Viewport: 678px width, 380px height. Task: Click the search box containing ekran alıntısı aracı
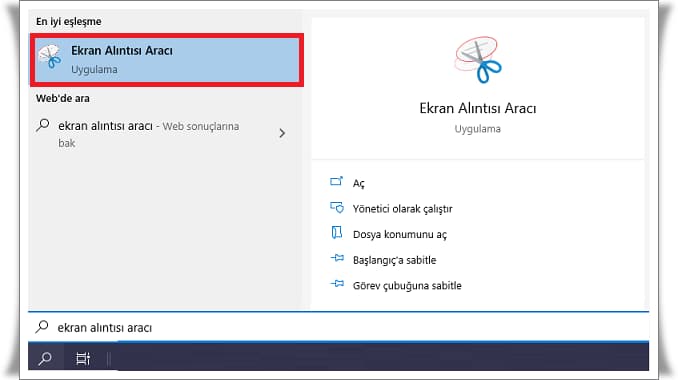[339, 327]
